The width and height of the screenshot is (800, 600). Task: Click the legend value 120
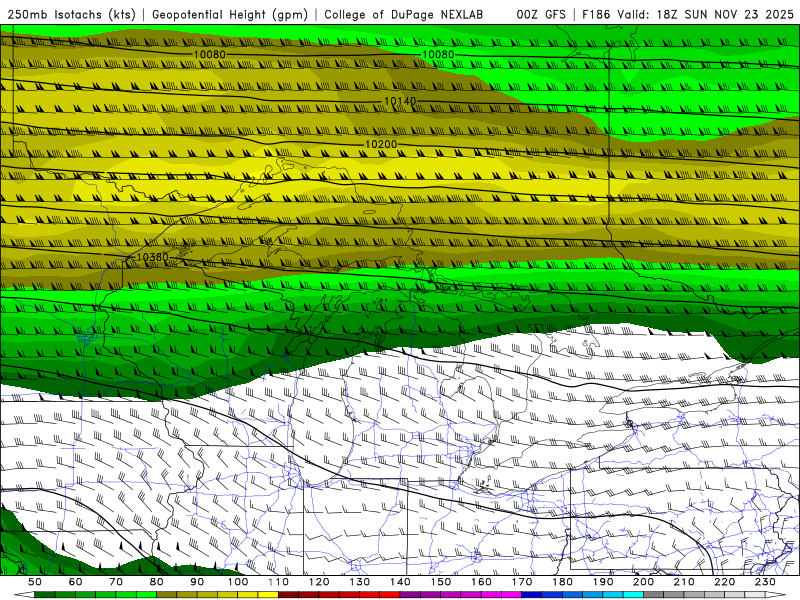pos(319,582)
